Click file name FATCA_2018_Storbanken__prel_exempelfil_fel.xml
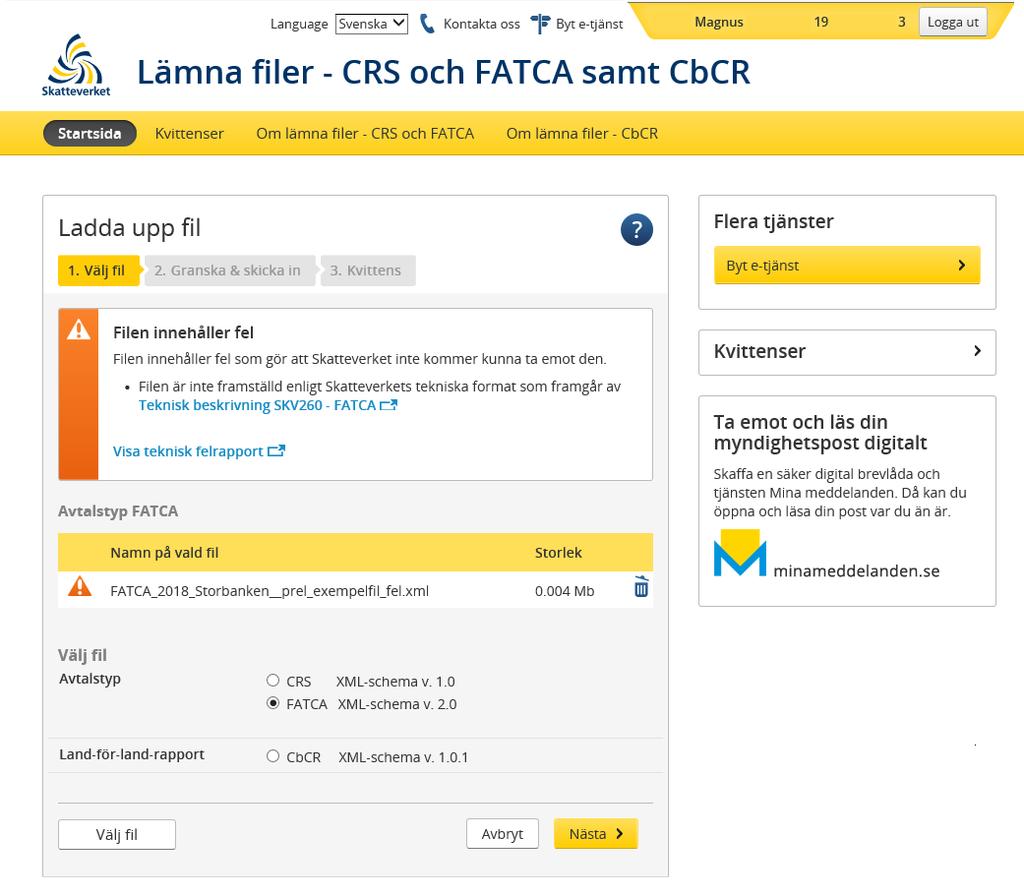The image size is (1024, 896). (x=270, y=590)
